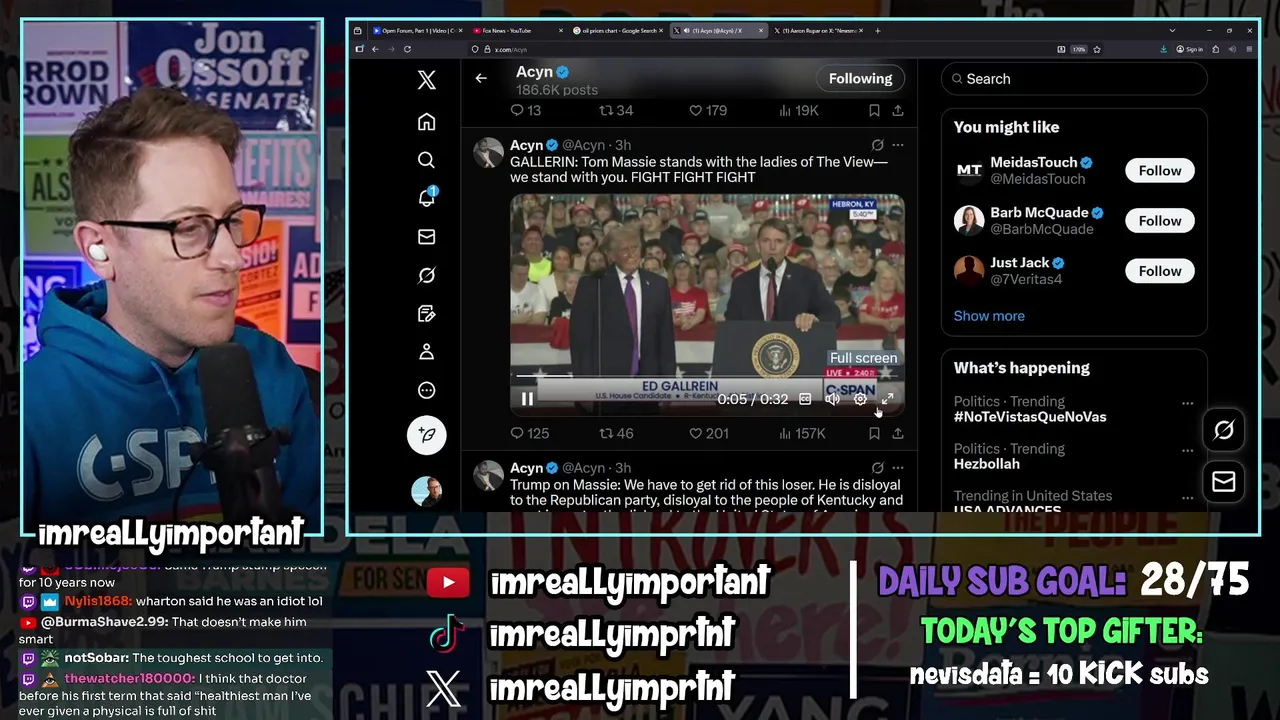Click Sign in in browser toolbar
Screen dimensions: 1280x720
pos(1190,49)
